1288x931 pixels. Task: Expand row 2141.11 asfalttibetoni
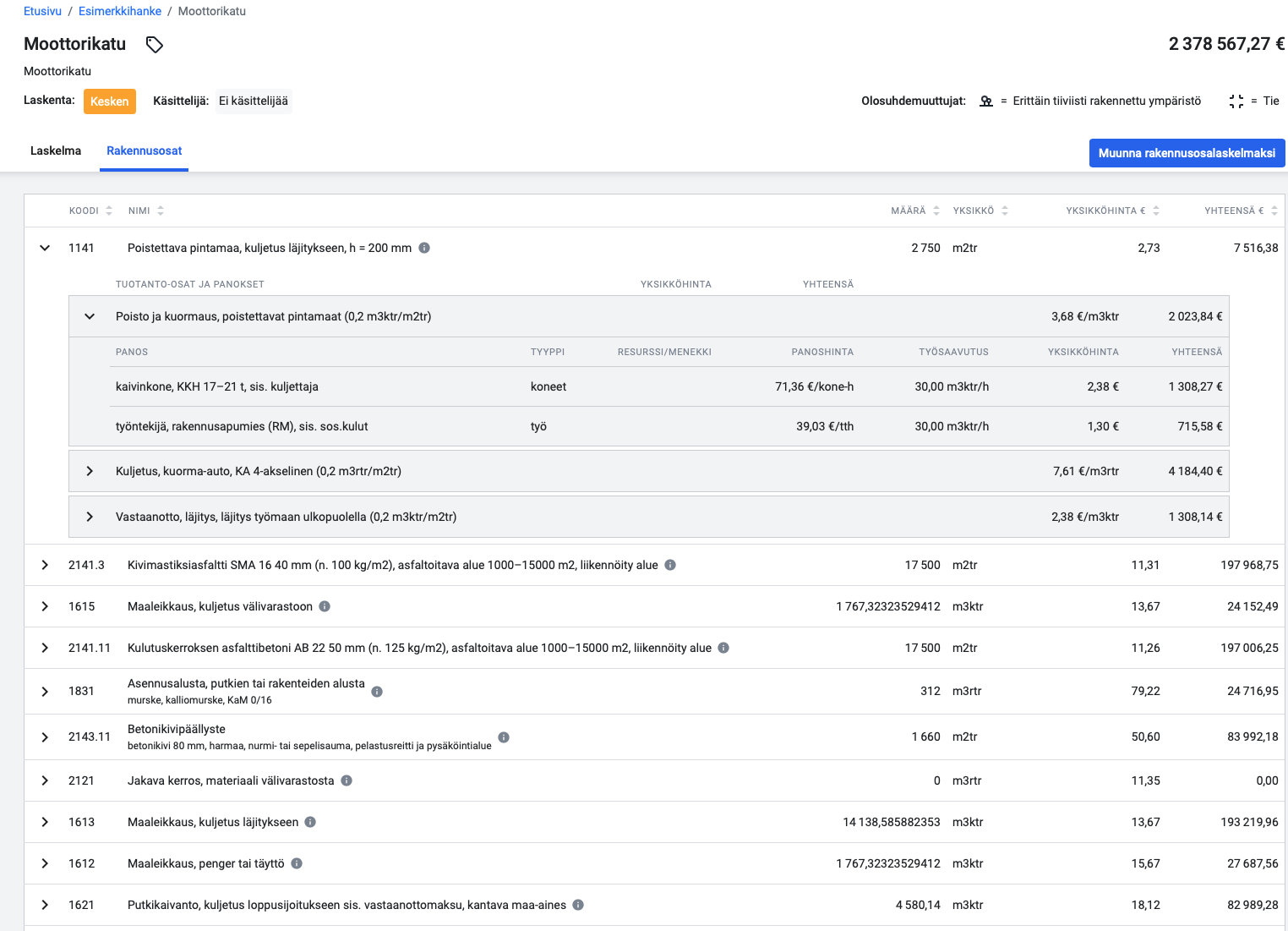pos(45,648)
